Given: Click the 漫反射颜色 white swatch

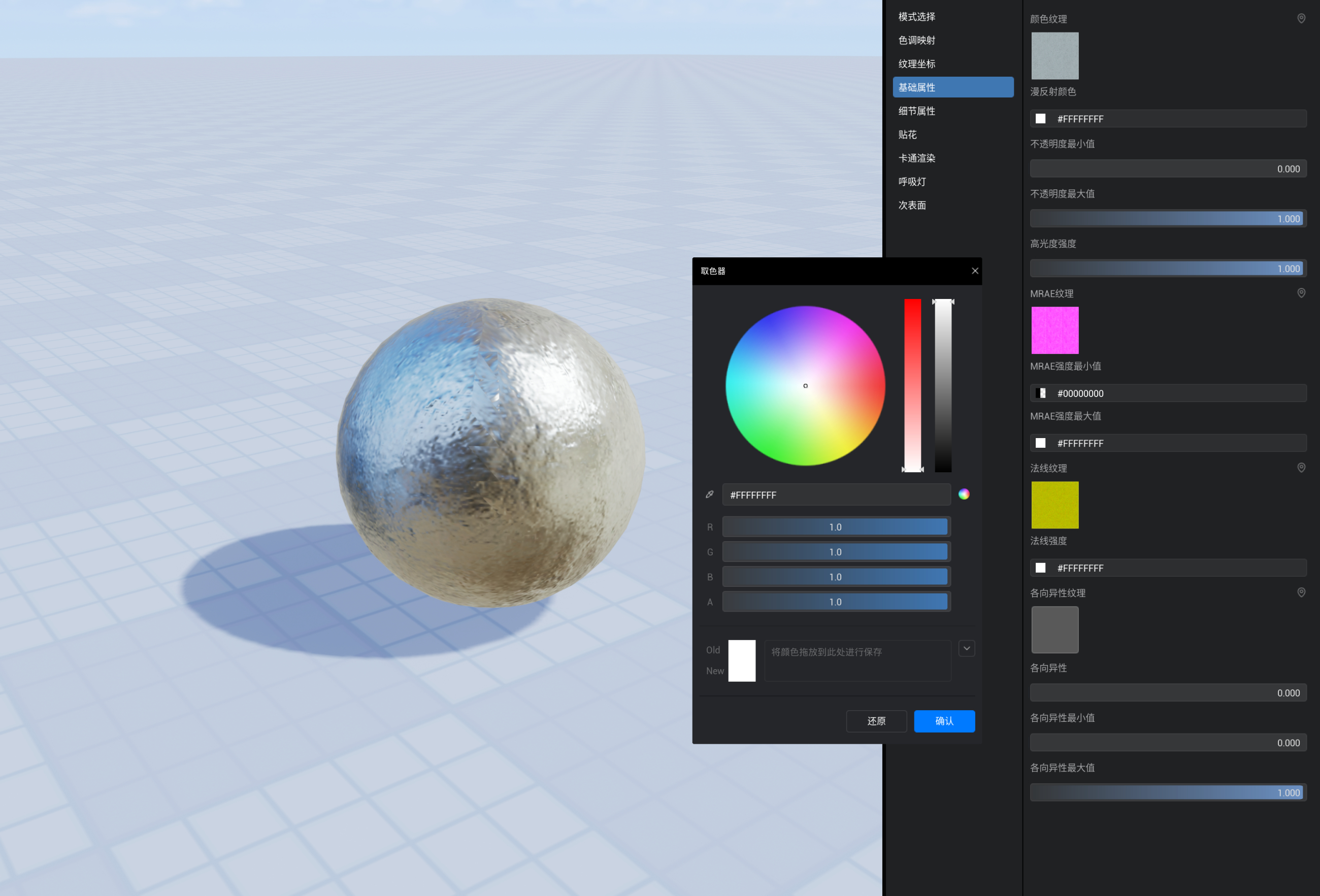Looking at the screenshot, I should (x=1041, y=119).
